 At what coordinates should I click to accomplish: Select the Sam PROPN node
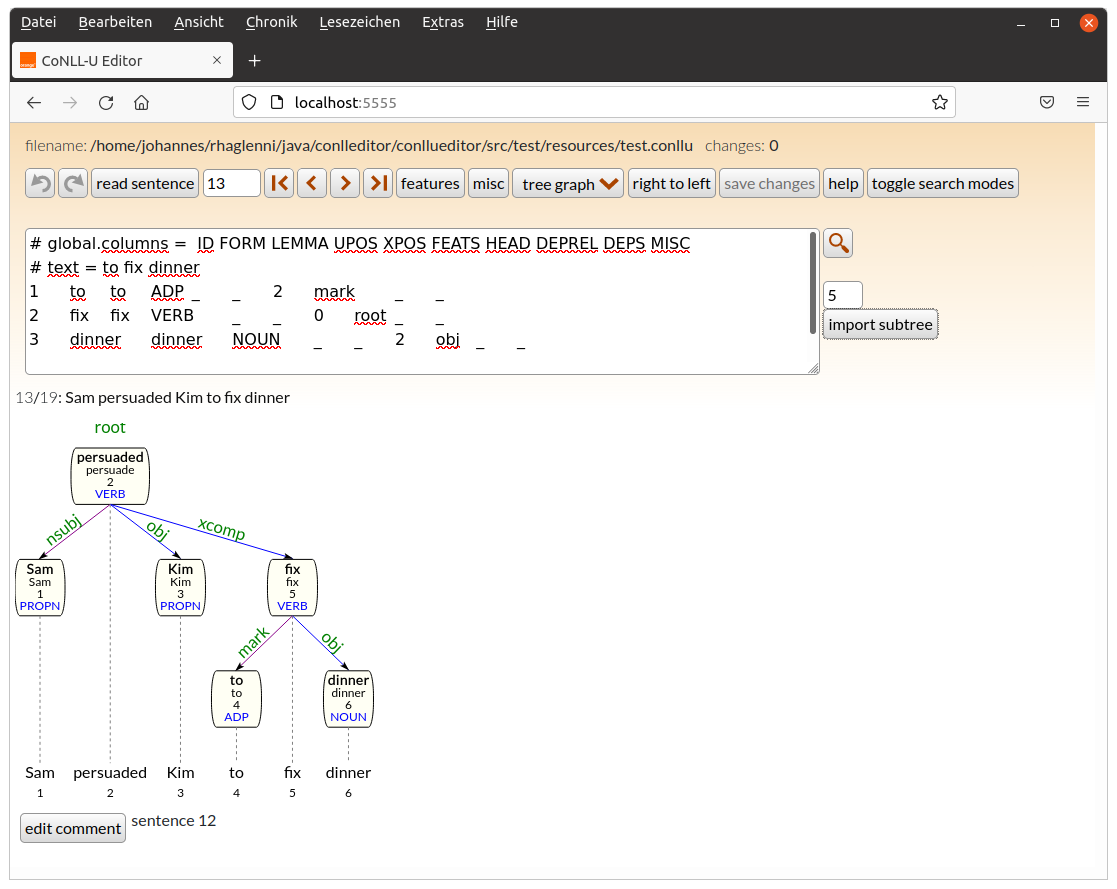[x=40, y=588]
